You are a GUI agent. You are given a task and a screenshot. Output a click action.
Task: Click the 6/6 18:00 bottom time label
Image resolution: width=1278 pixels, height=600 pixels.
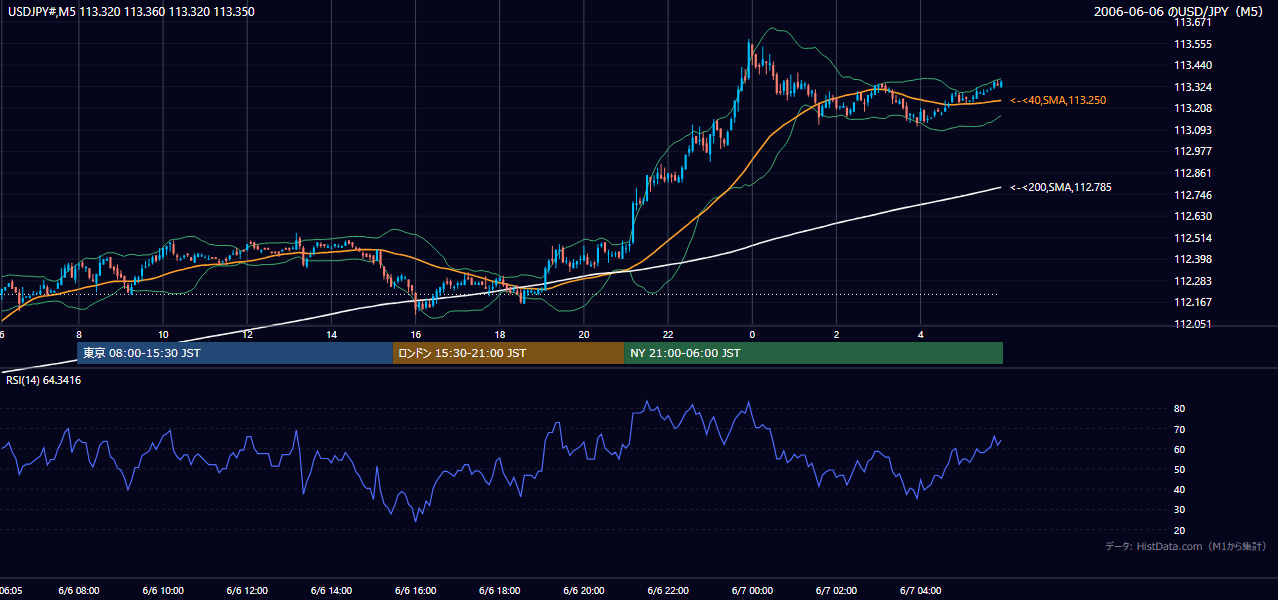499,591
